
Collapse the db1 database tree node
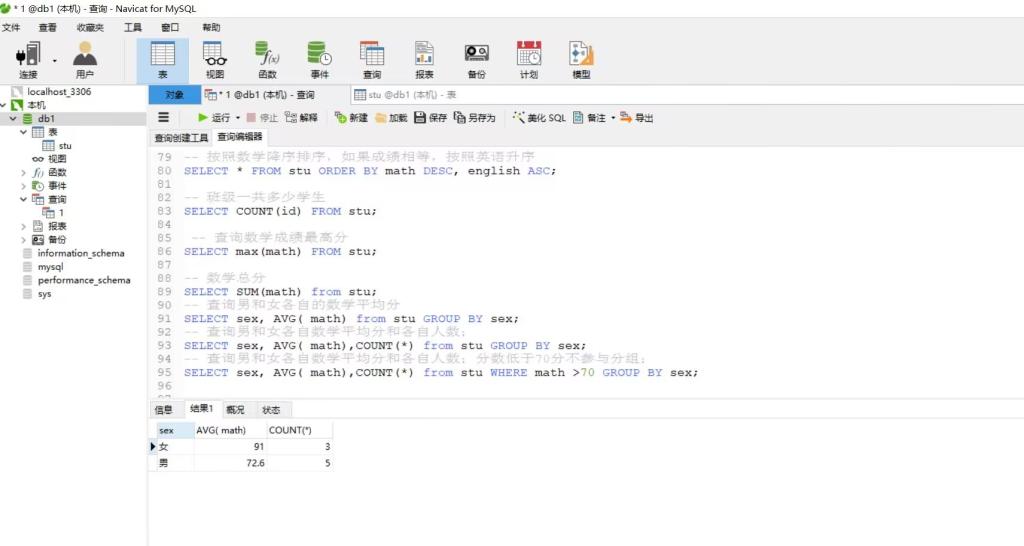click(x=13, y=119)
